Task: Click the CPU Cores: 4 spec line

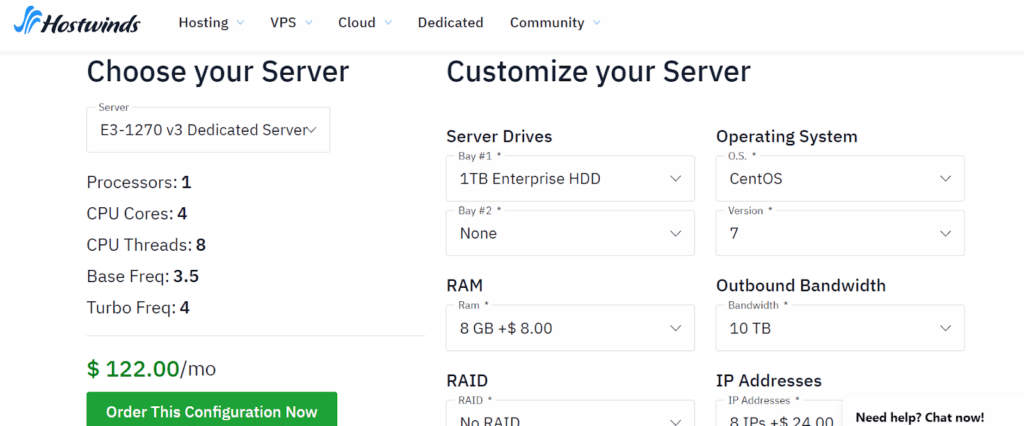Action: click(x=136, y=214)
